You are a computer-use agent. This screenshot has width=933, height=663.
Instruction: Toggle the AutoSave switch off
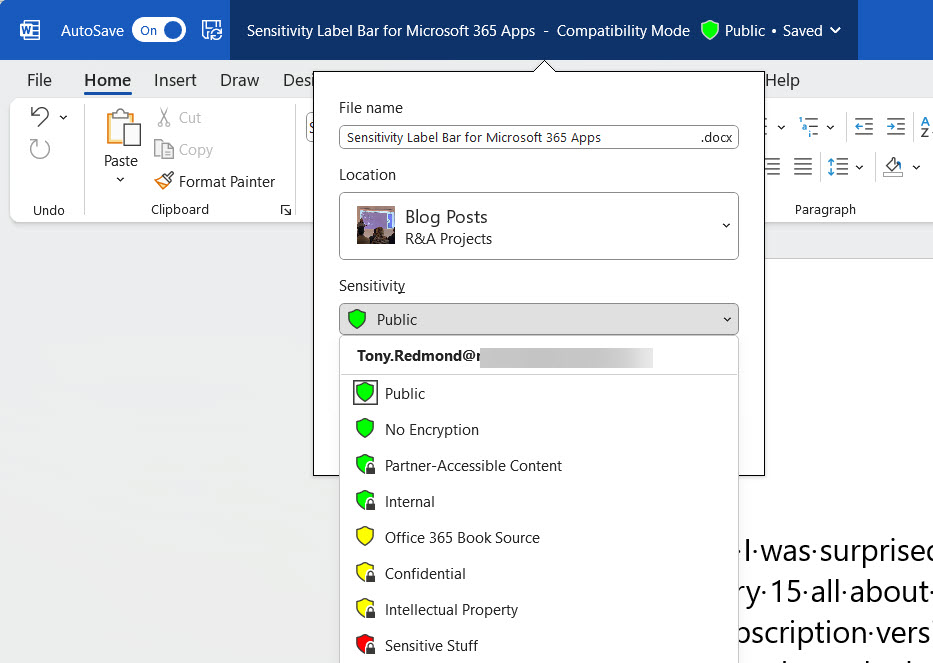pos(159,30)
